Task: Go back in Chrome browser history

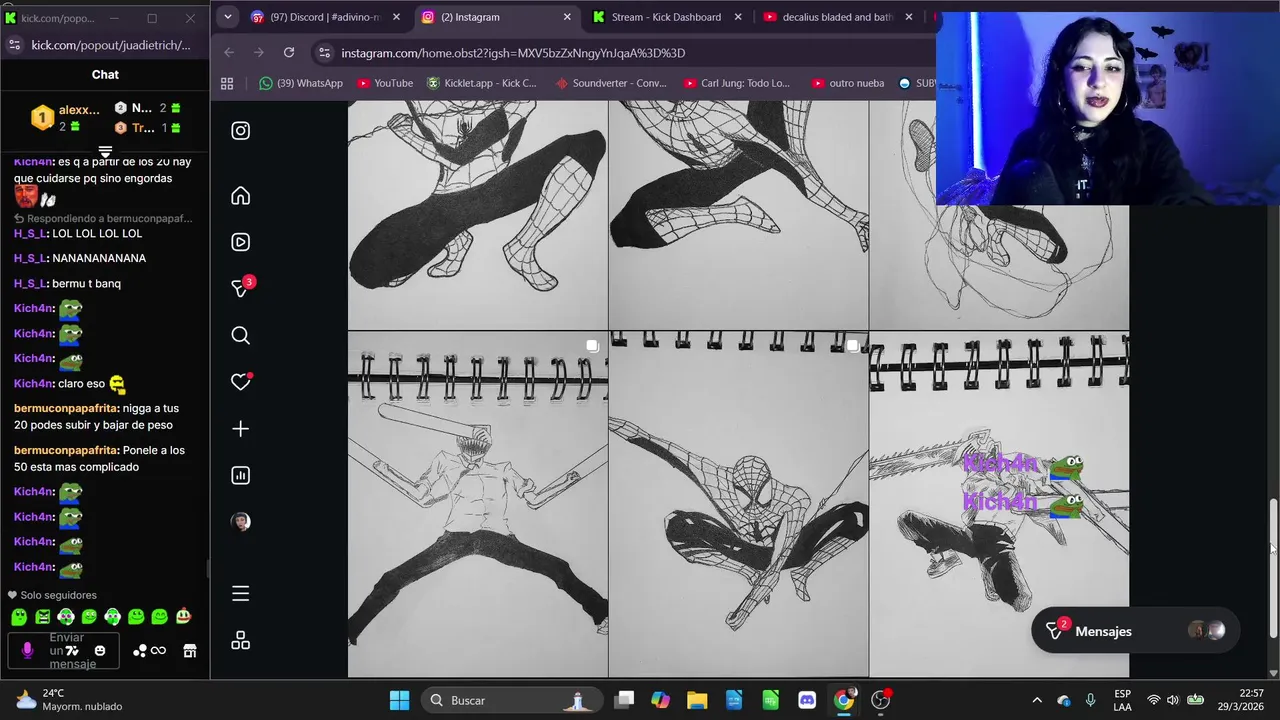Action: tap(229, 53)
